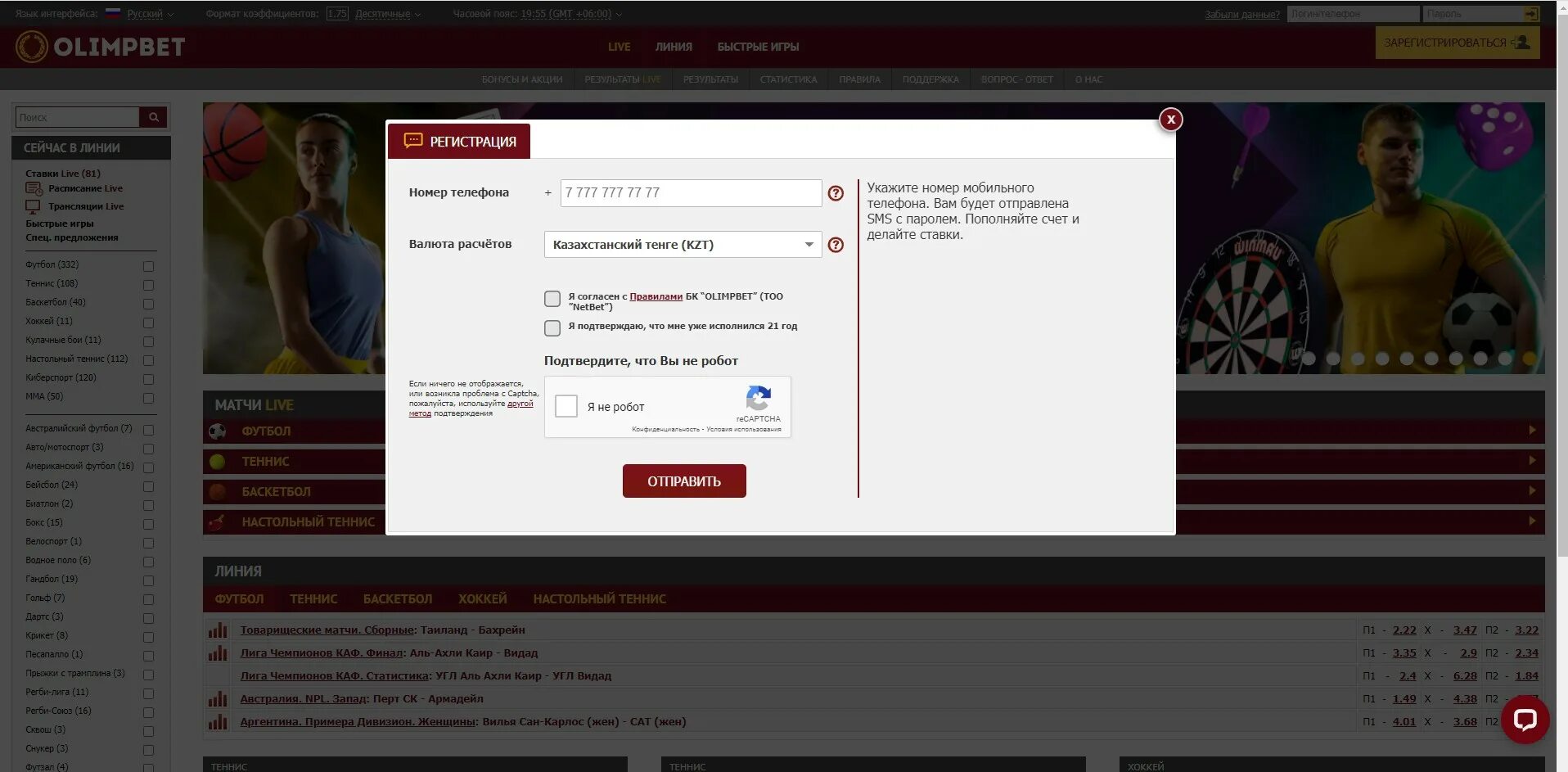The image size is (1568, 772).
Task: Toggle the Баскетбол (40) checkbox
Action: click(x=148, y=304)
